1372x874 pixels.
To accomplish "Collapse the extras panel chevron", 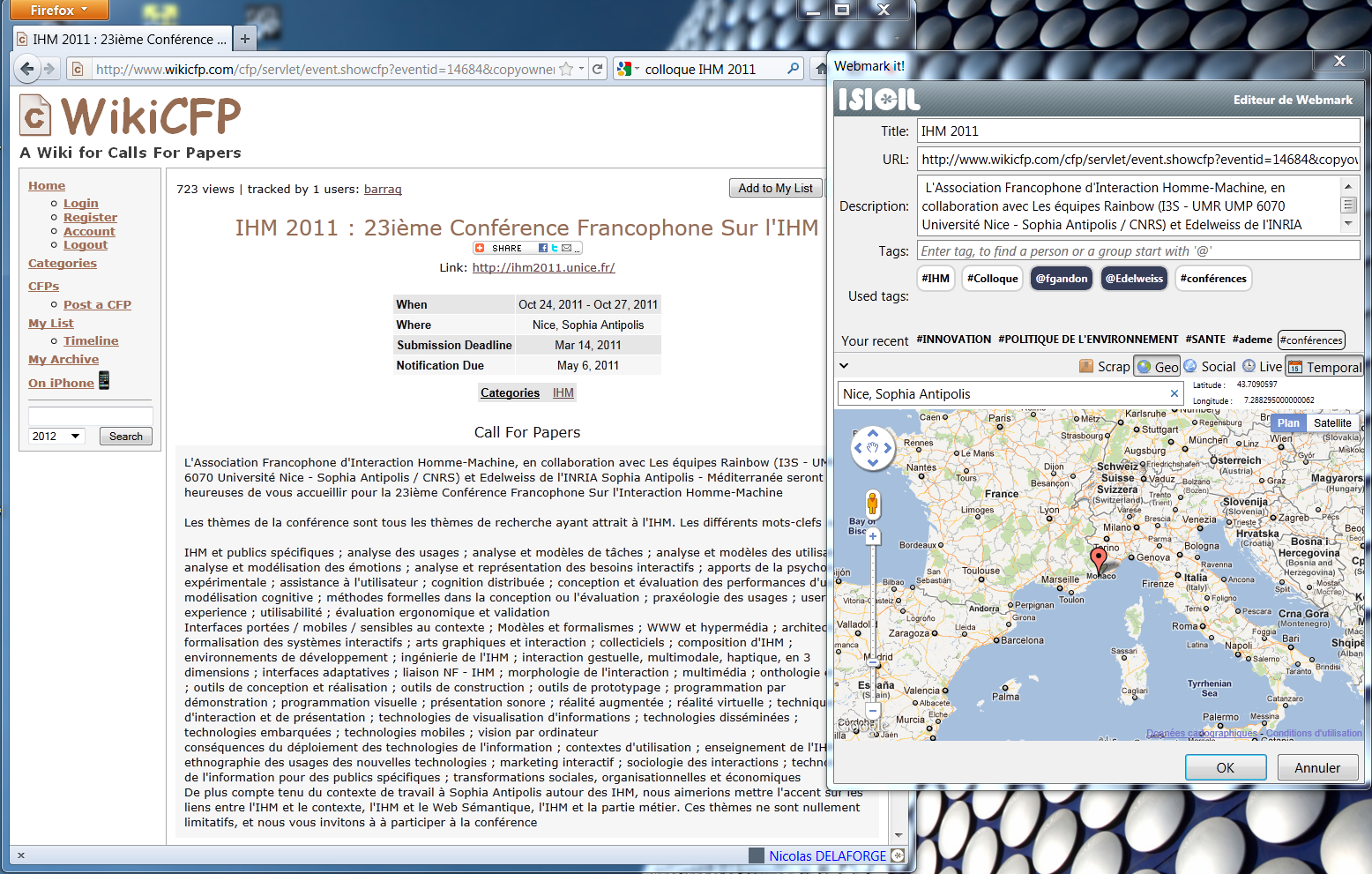I will (844, 365).
